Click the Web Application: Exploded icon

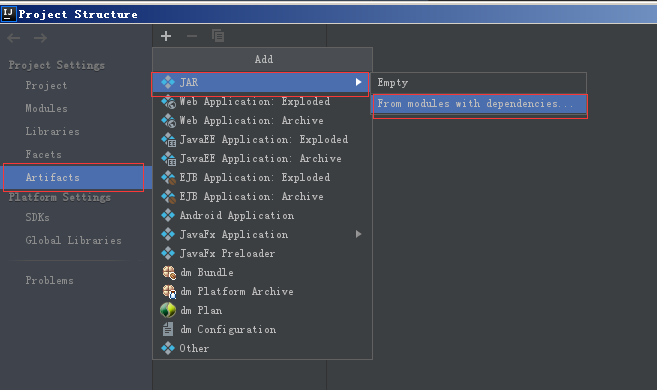tap(168, 101)
